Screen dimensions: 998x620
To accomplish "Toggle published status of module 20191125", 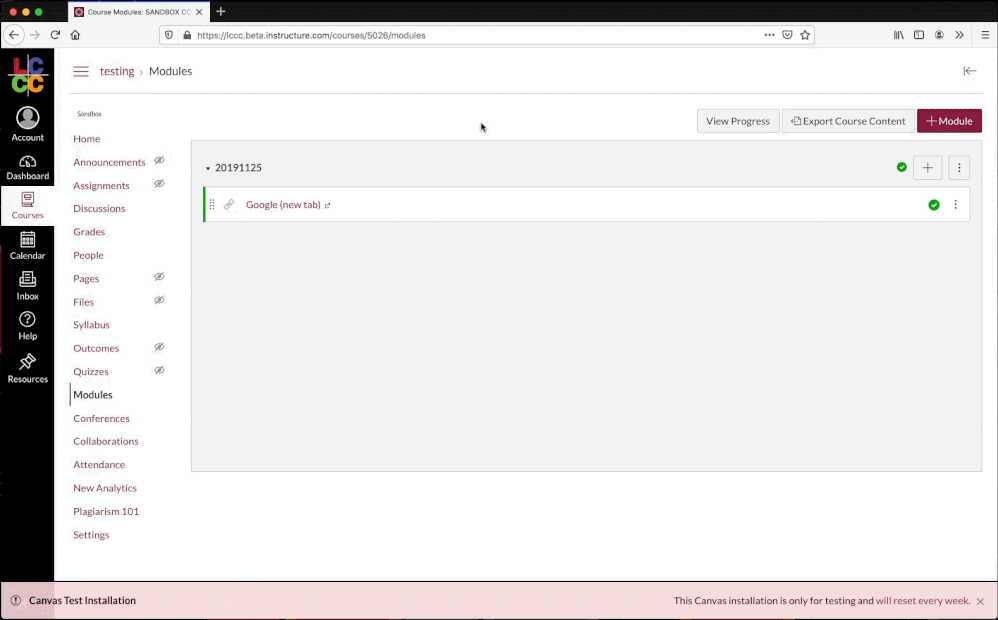I will (x=902, y=168).
